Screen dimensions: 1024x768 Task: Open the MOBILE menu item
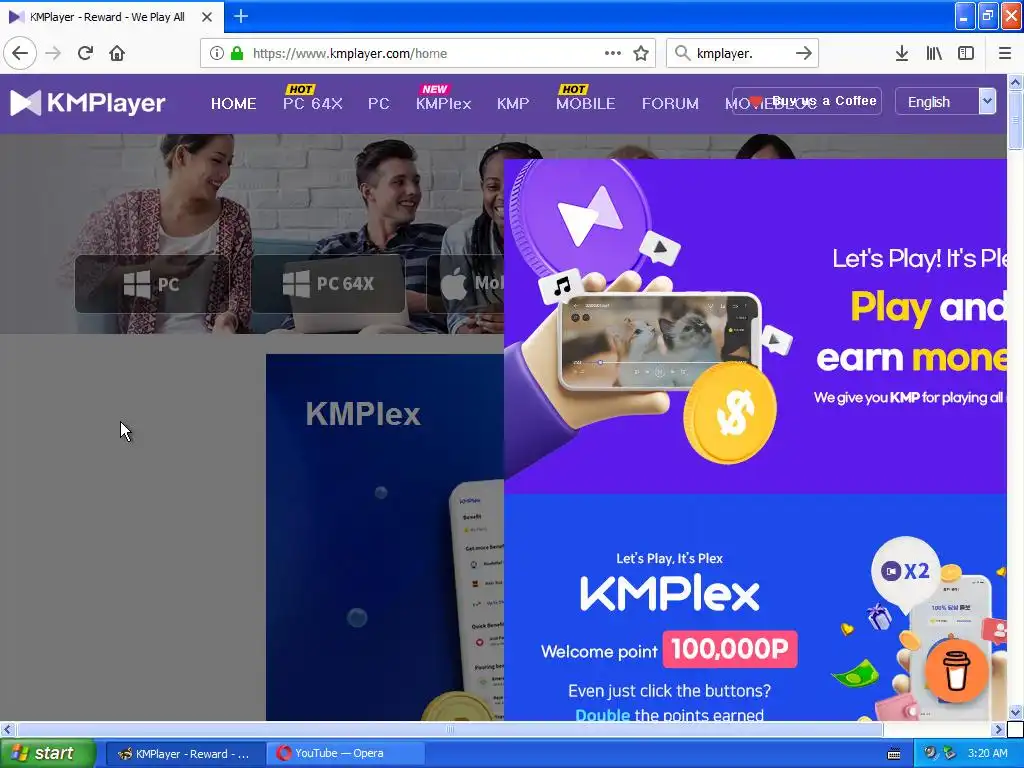(x=586, y=104)
